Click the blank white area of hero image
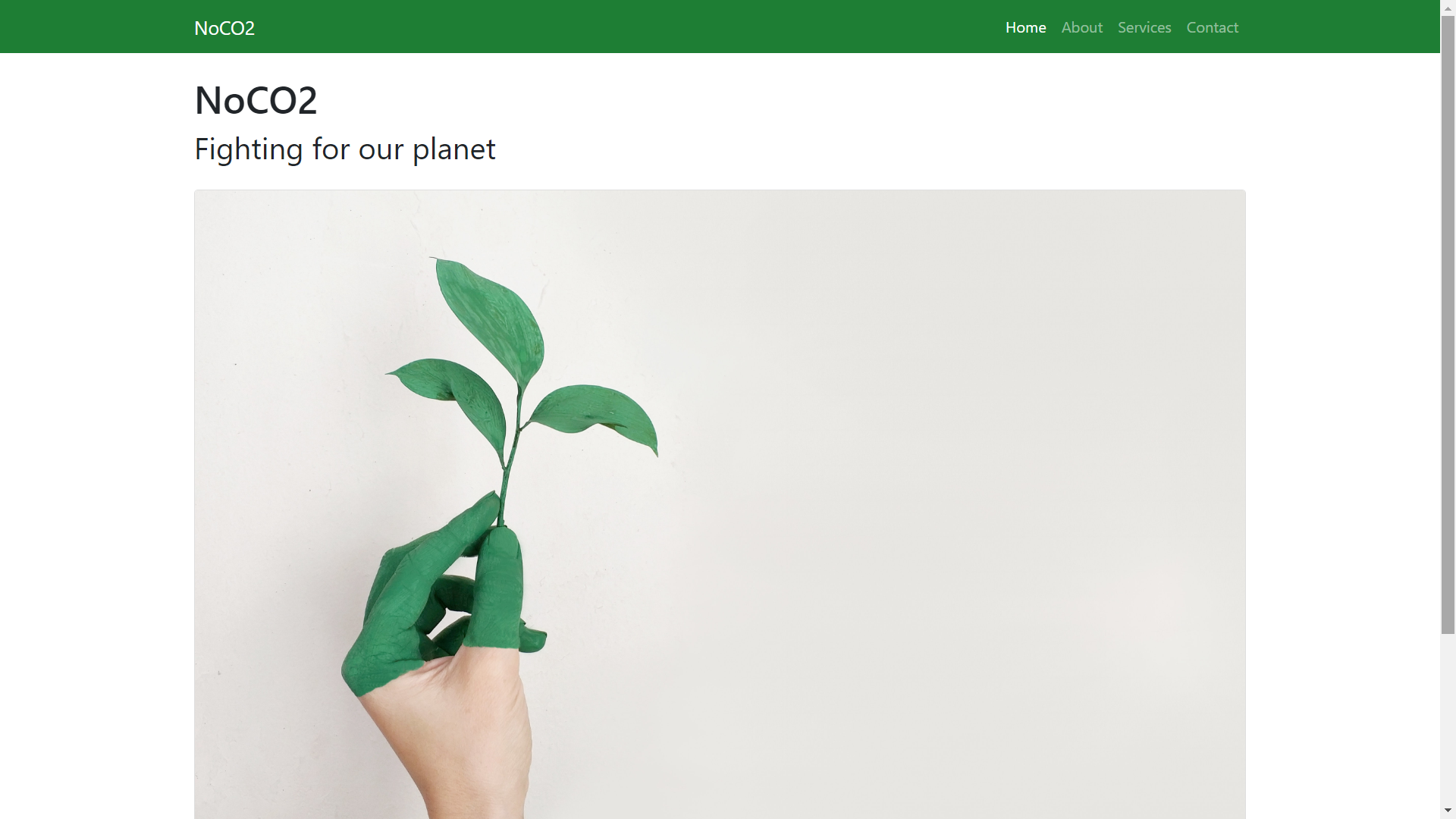Image resolution: width=1456 pixels, height=819 pixels. click(948, 493)
